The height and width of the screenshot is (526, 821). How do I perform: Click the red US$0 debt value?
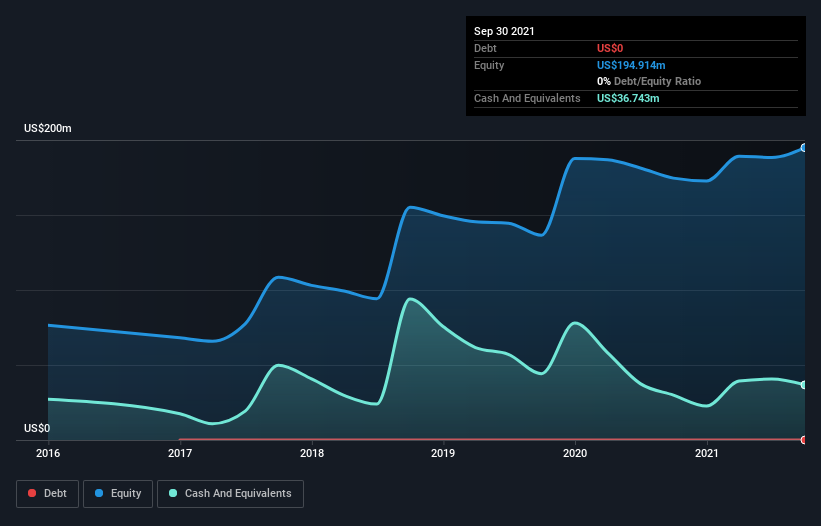[610, 48]
